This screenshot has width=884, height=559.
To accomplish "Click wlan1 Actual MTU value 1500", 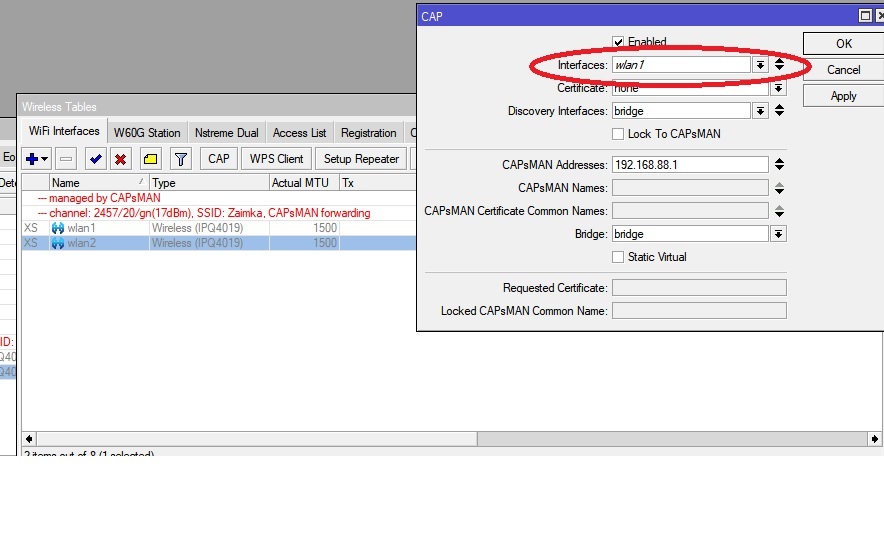I will pyautogui.click(x=325, y=228).
